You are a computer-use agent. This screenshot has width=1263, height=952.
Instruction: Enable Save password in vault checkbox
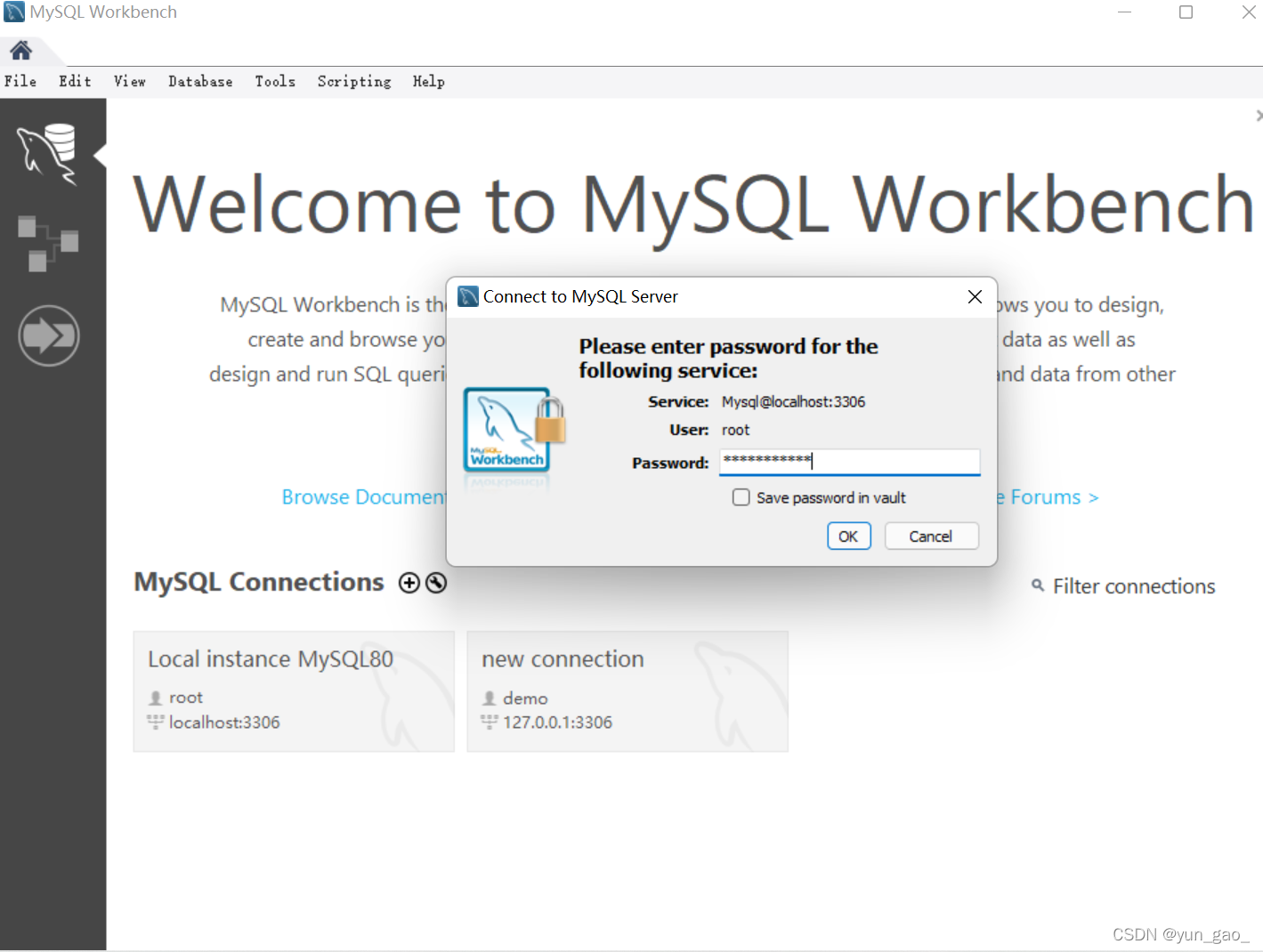[x=741, y=497]
